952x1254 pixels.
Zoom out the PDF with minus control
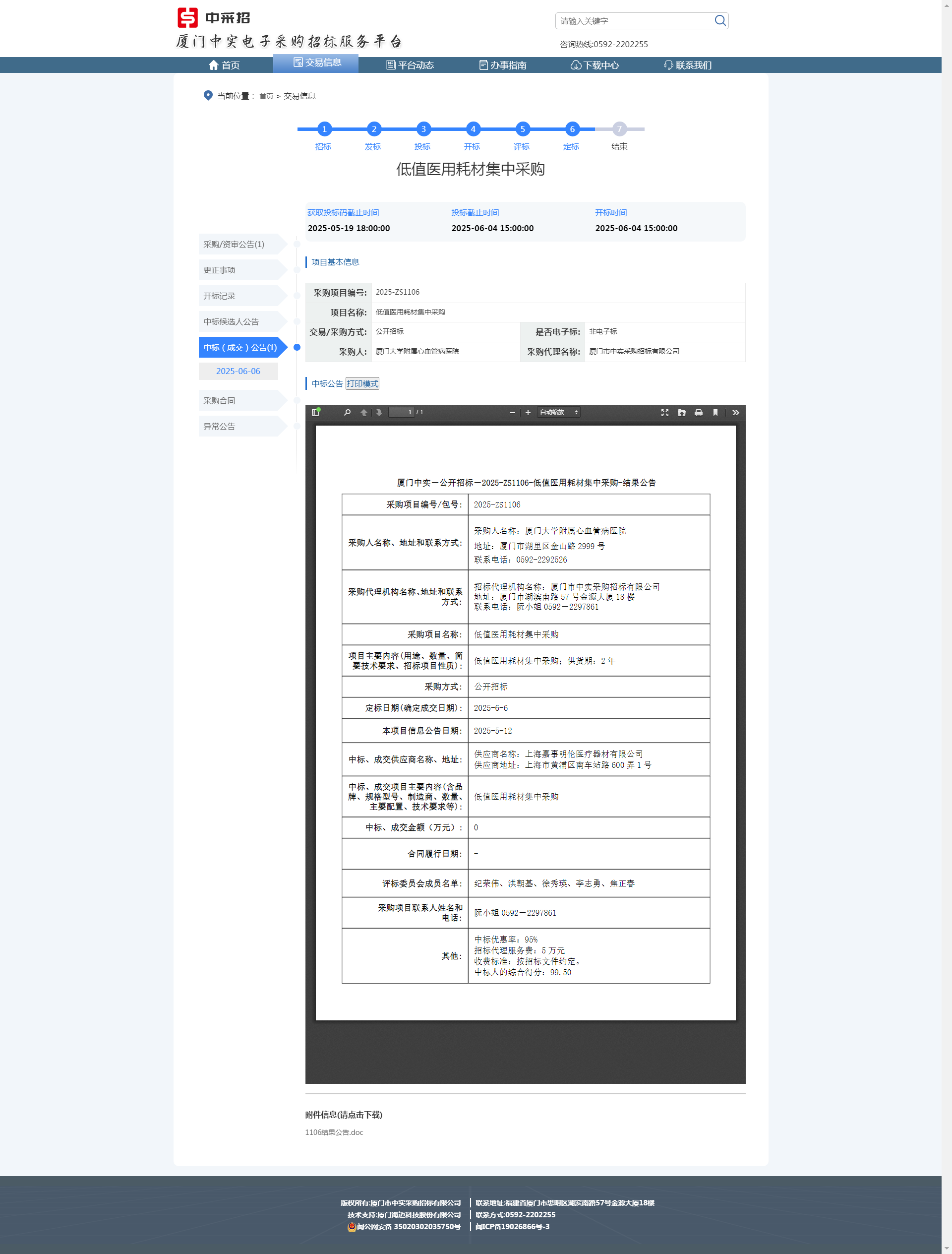(x=512, y=413)
